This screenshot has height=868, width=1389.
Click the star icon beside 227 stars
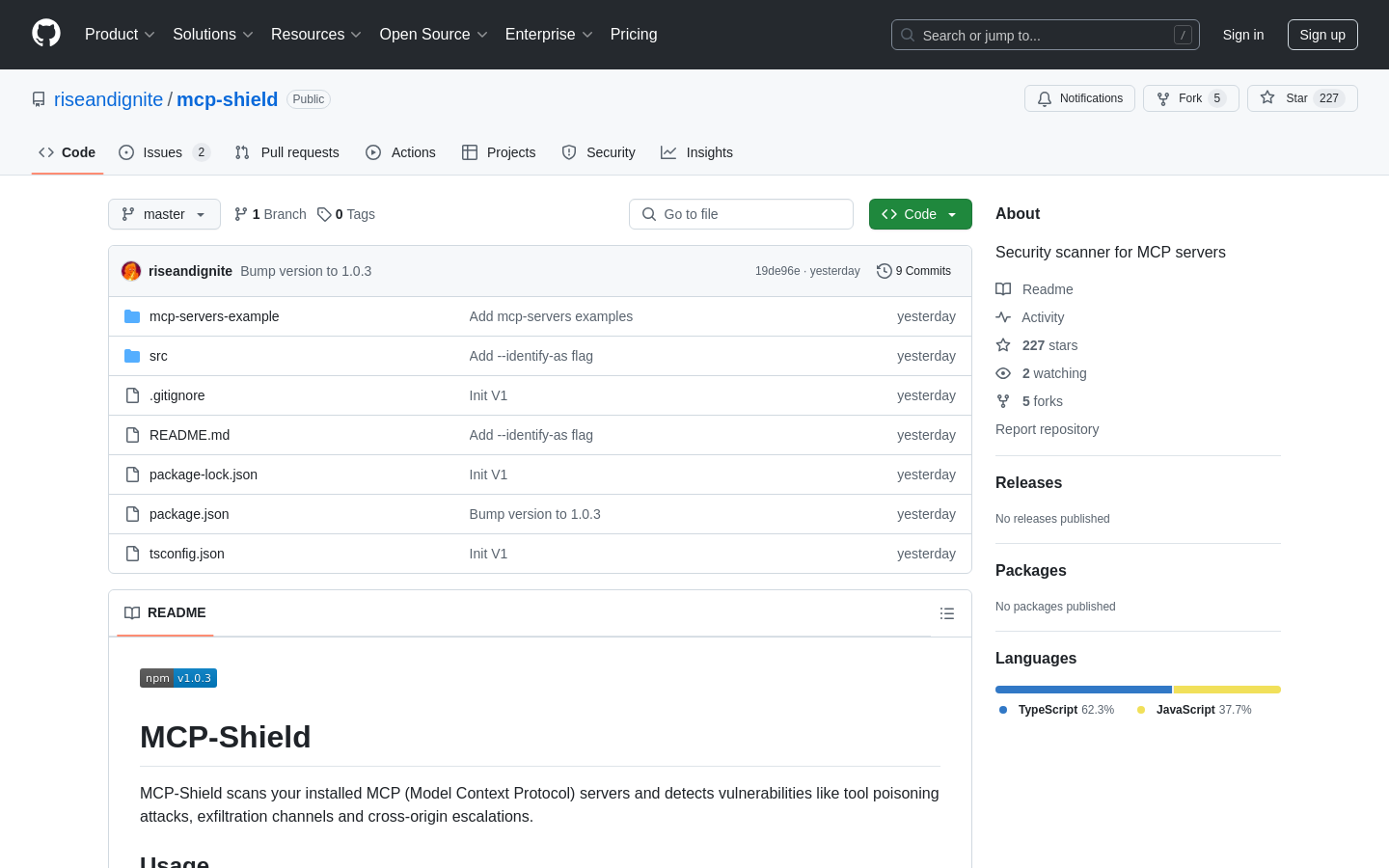click(x=1003, y=345)
